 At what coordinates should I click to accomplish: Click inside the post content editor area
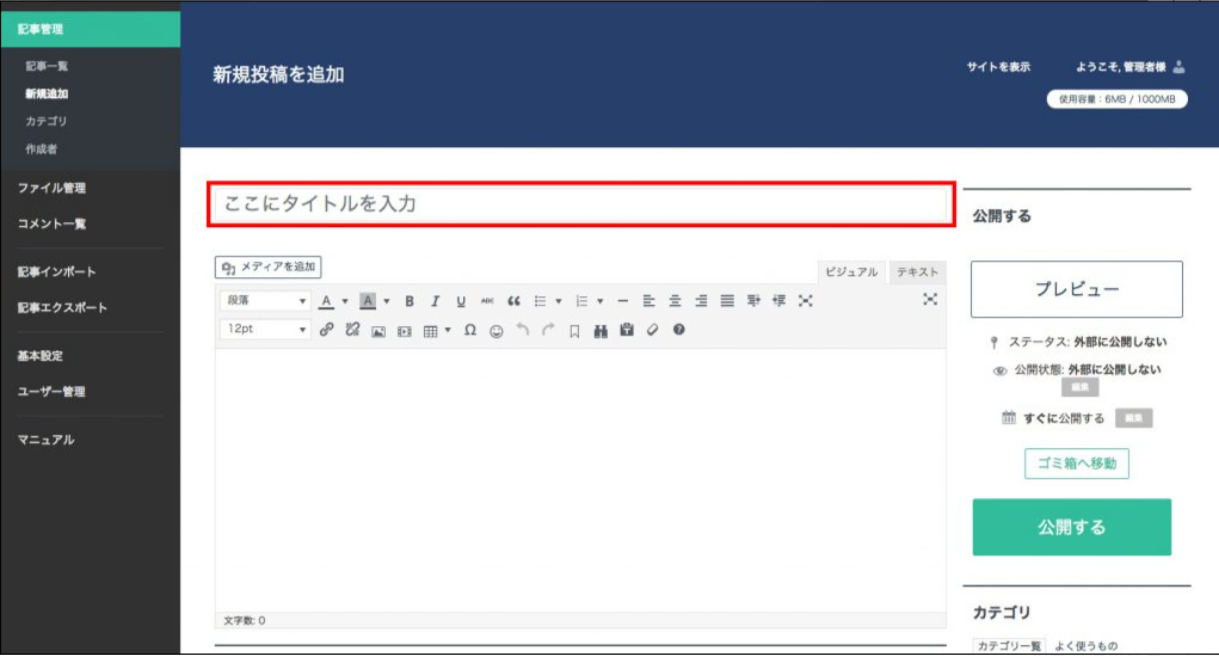tap(581, 480)
